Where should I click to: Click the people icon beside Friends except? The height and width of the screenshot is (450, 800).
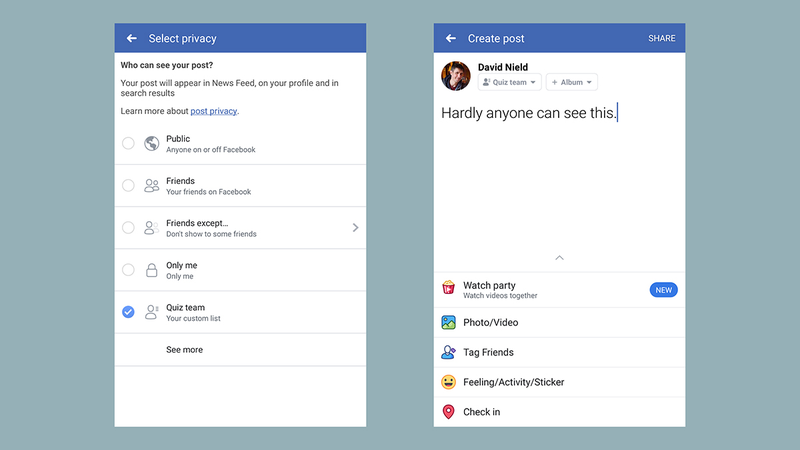coord(152,228)
